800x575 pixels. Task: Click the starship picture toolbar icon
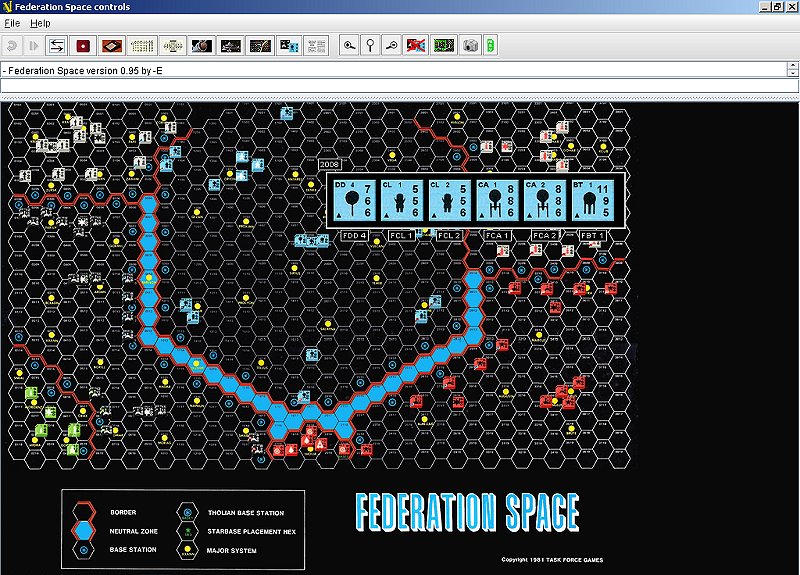pyautogui.click(x=230, y=46)
